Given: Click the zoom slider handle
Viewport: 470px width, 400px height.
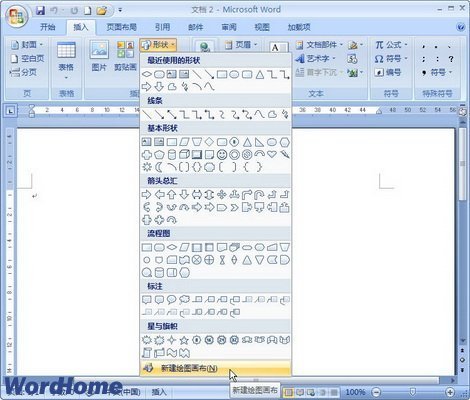Looking at the screenshot, I should pyautogui.click(x=412, y=392).
